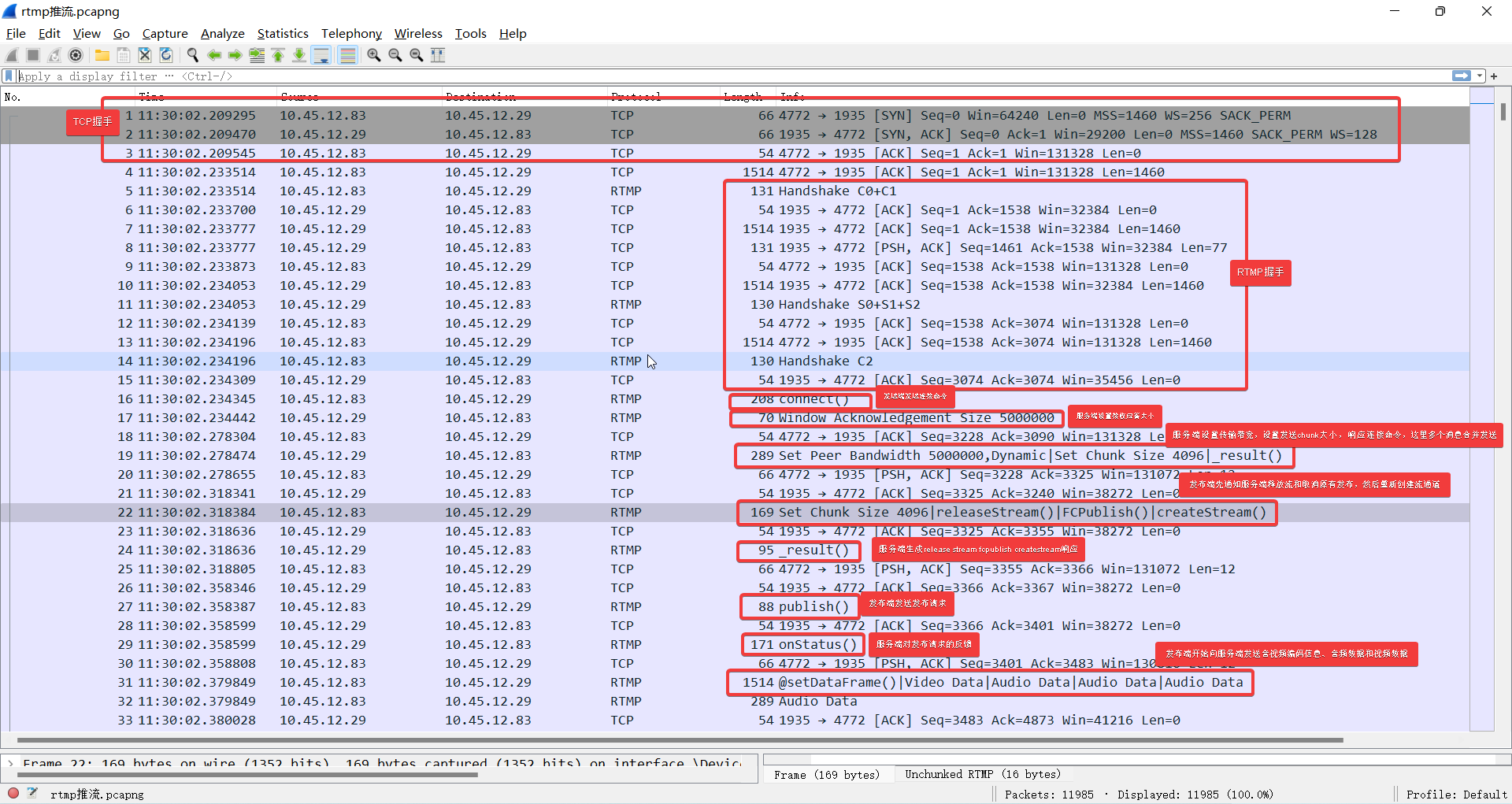Open the Analyze menu
This screenshot has width=1512, height=804.
point(223,34)
